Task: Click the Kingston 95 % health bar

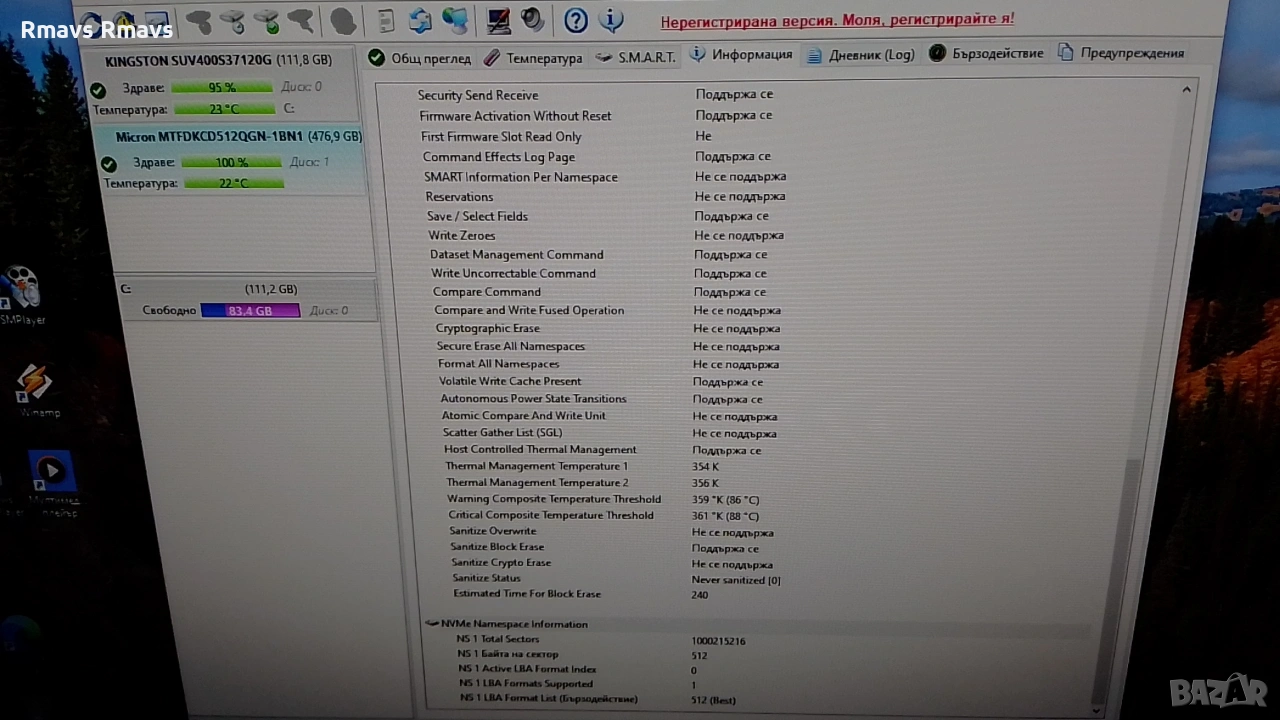Action: coord(222,87)
